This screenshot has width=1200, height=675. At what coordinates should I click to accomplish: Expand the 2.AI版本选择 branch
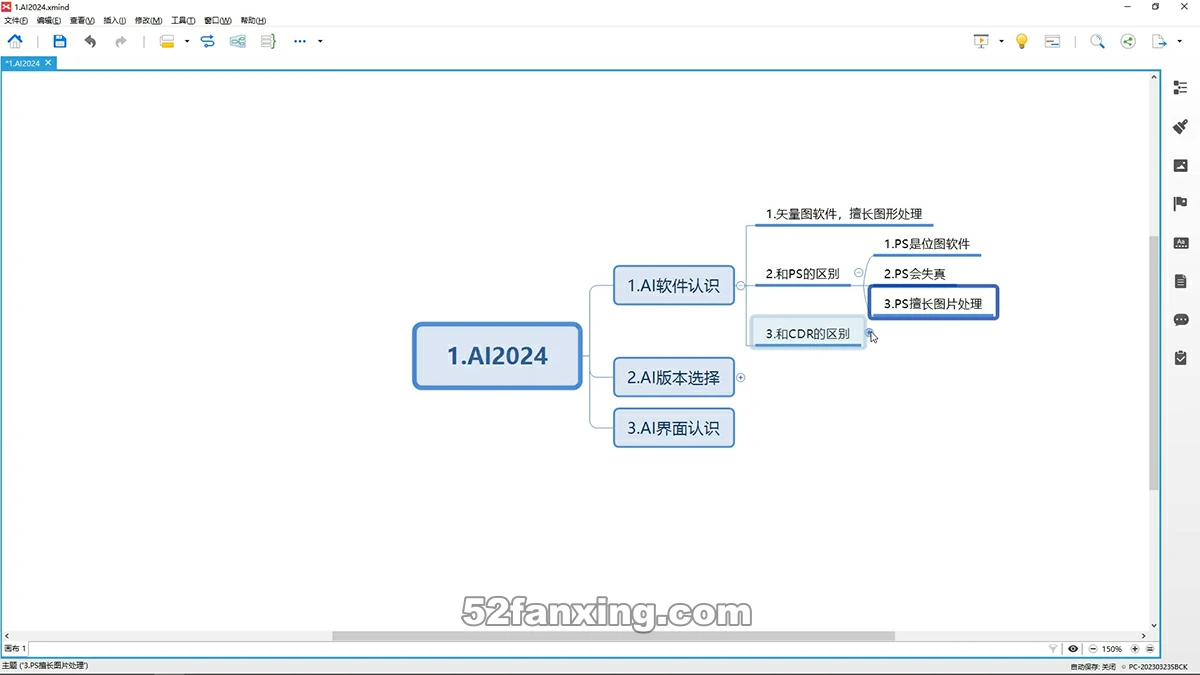tap(741, 378)
